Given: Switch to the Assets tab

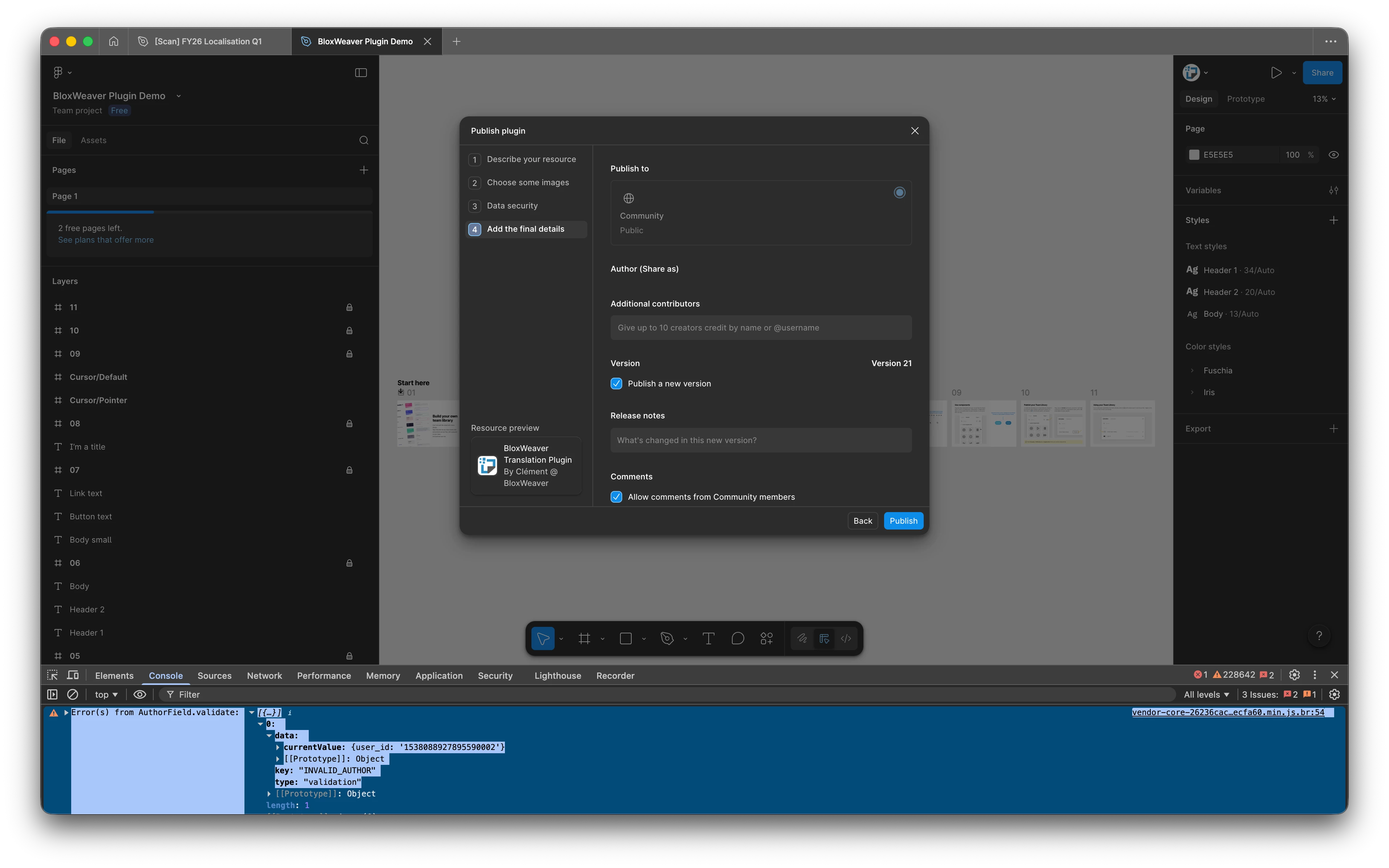Looking at the screenshot, I should point(94,140).
